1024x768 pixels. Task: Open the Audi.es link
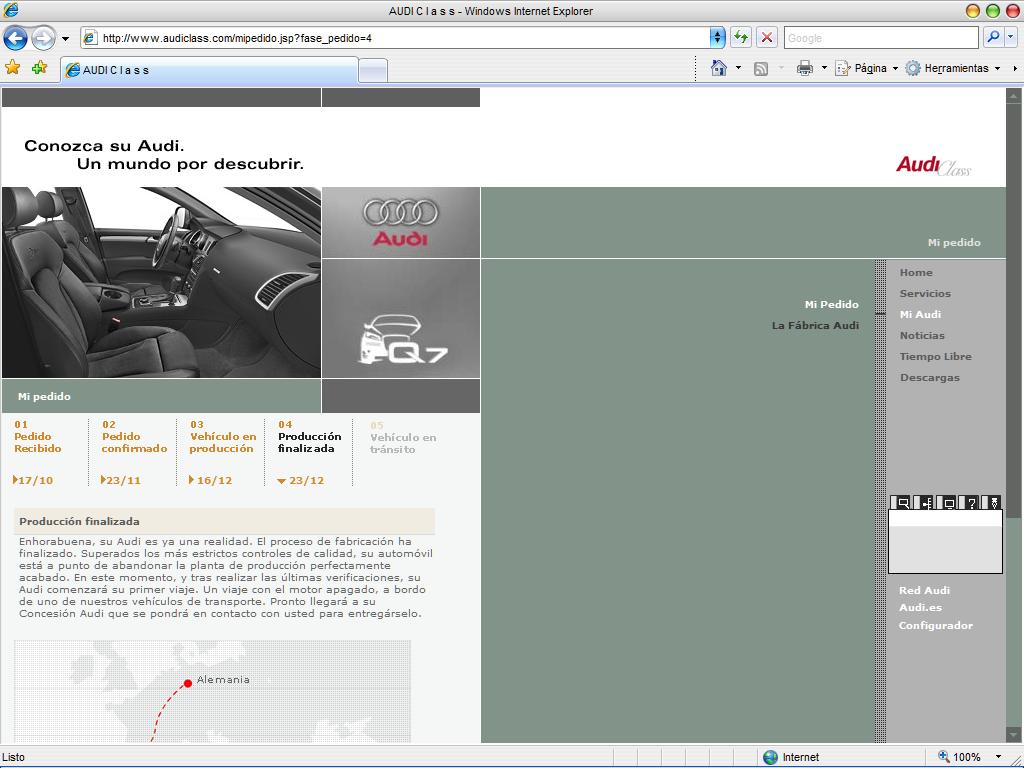click(x=920, y=607)
